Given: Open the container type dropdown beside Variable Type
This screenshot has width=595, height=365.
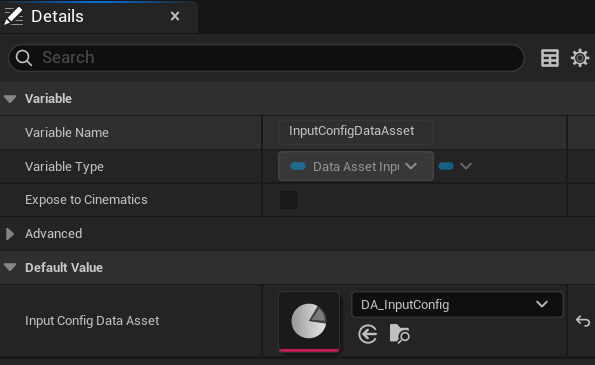Looking at the screenshot, I should [455, 166].
